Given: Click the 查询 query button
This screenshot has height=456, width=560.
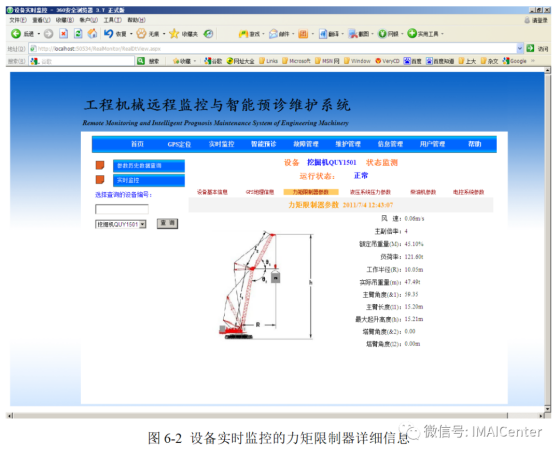Looking at the screenshot, I should click(168, 224).
